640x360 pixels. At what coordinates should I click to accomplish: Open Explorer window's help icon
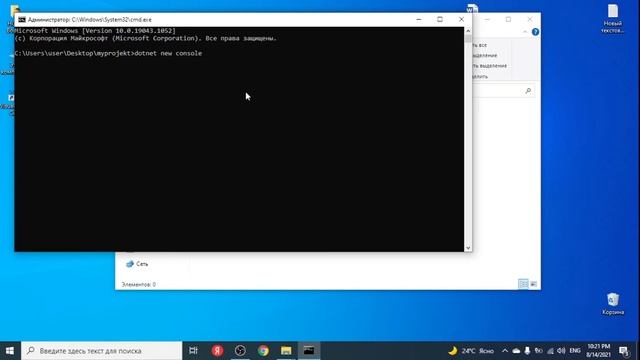(x=535, y=32)
